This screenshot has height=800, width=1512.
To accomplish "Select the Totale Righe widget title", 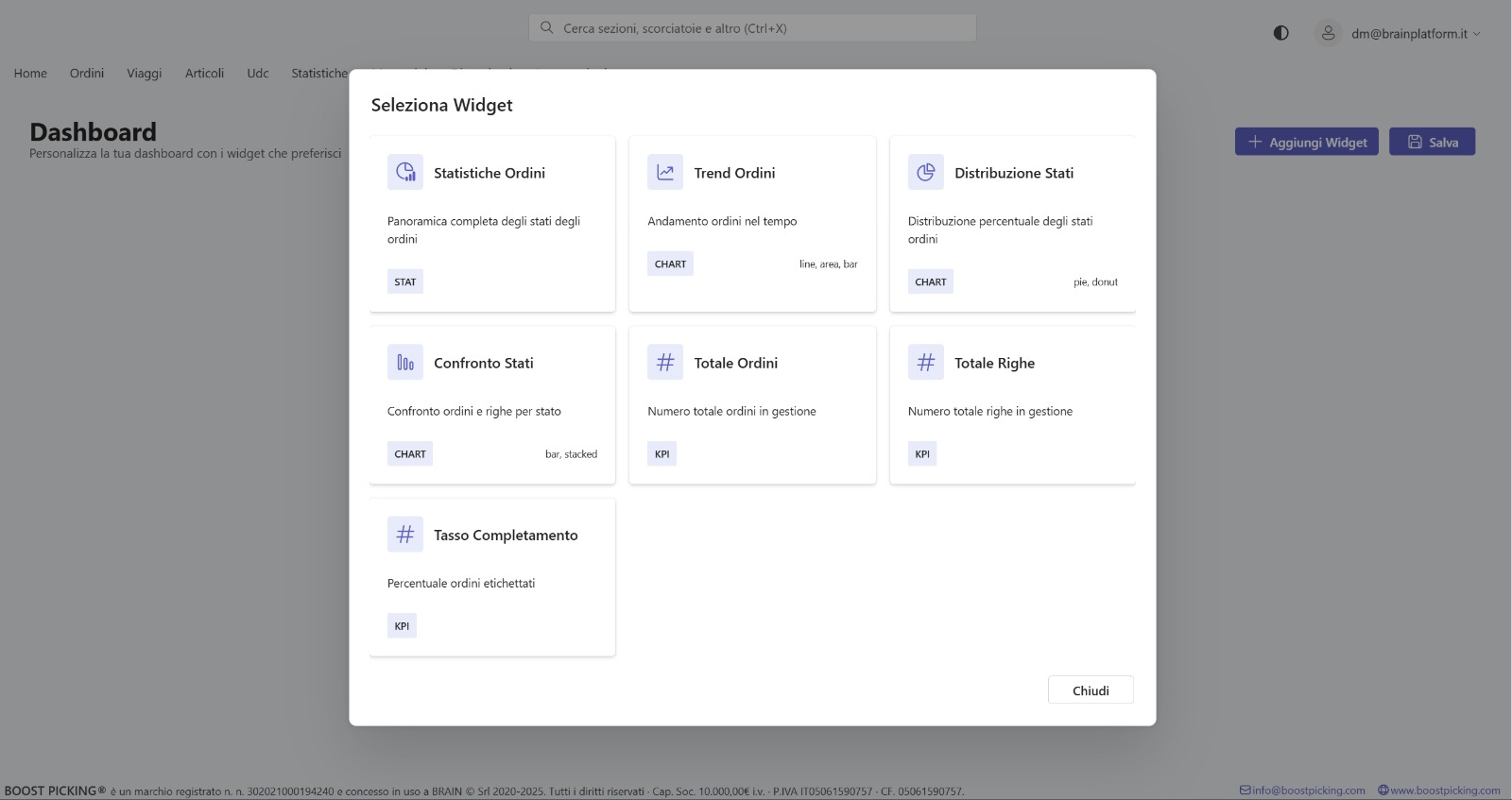I will point(994,363).
